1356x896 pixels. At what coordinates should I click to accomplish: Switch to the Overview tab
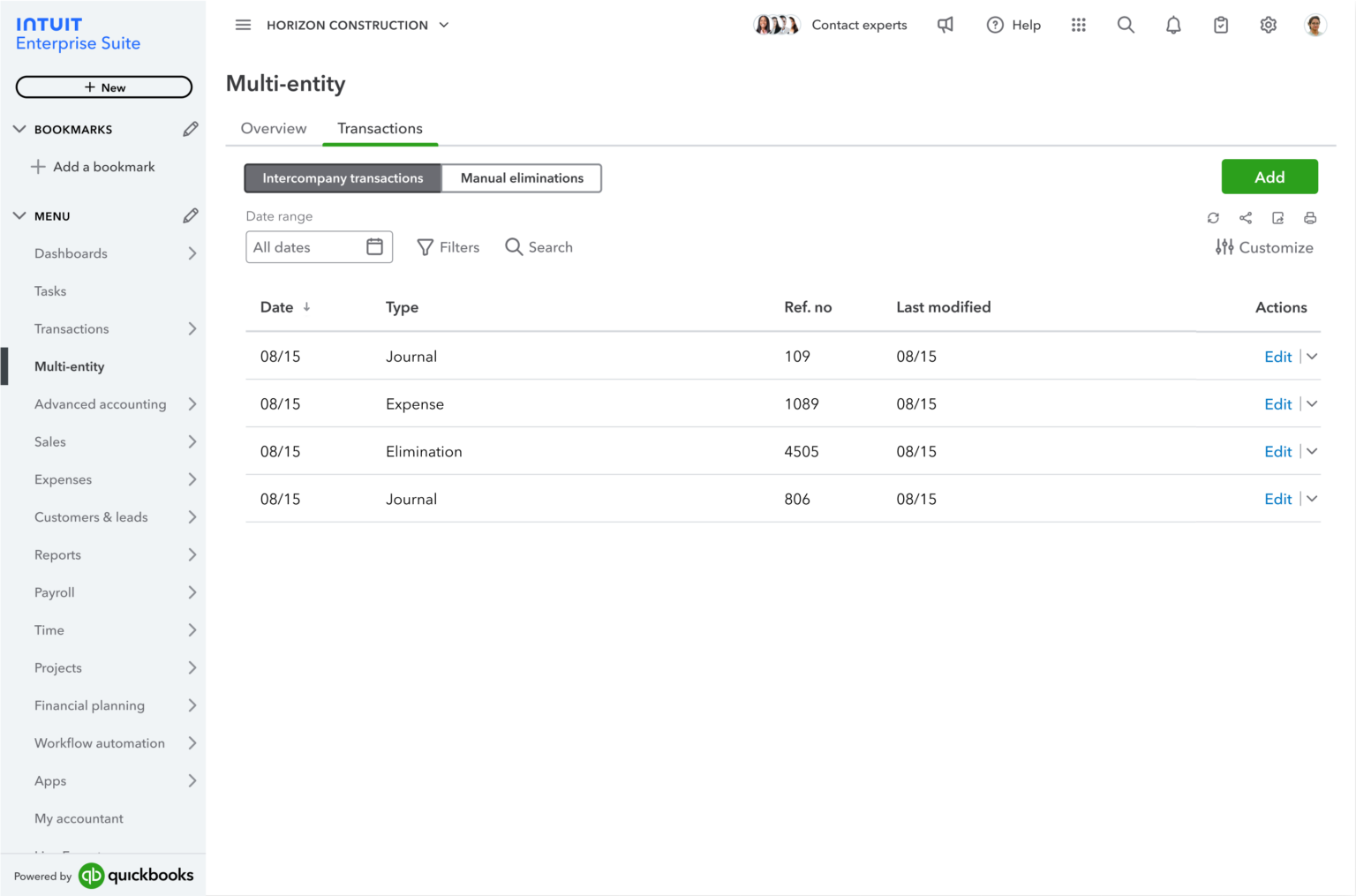tap(274, 129)
